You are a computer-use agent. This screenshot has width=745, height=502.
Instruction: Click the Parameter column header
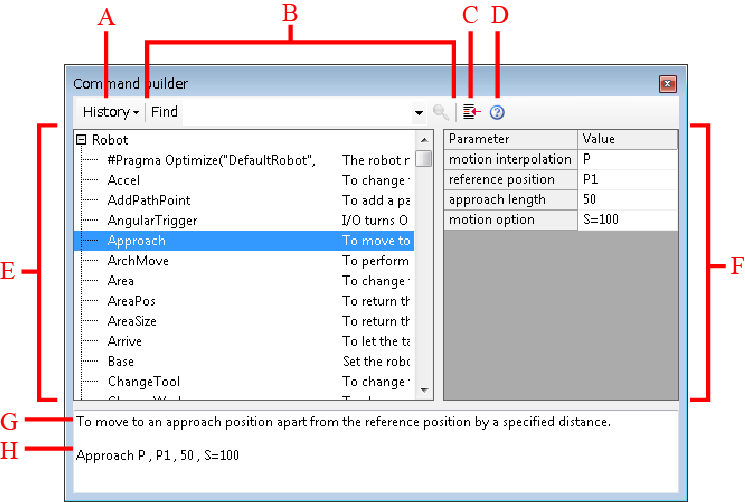pos(510,139)
